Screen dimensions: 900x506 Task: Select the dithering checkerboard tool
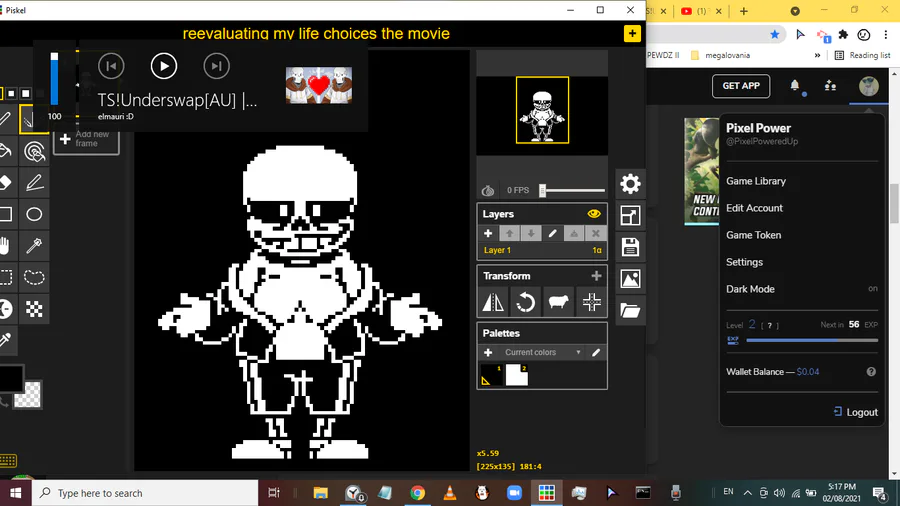34,309
